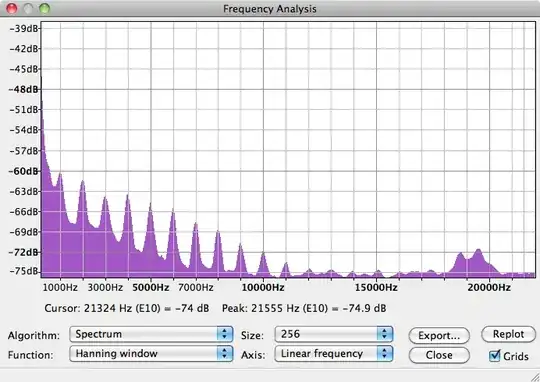Image resolution: width=540 pixels, height=382 pixels.
Task: Click the 10000Hz axis label
Action: (x=263, y=287)
